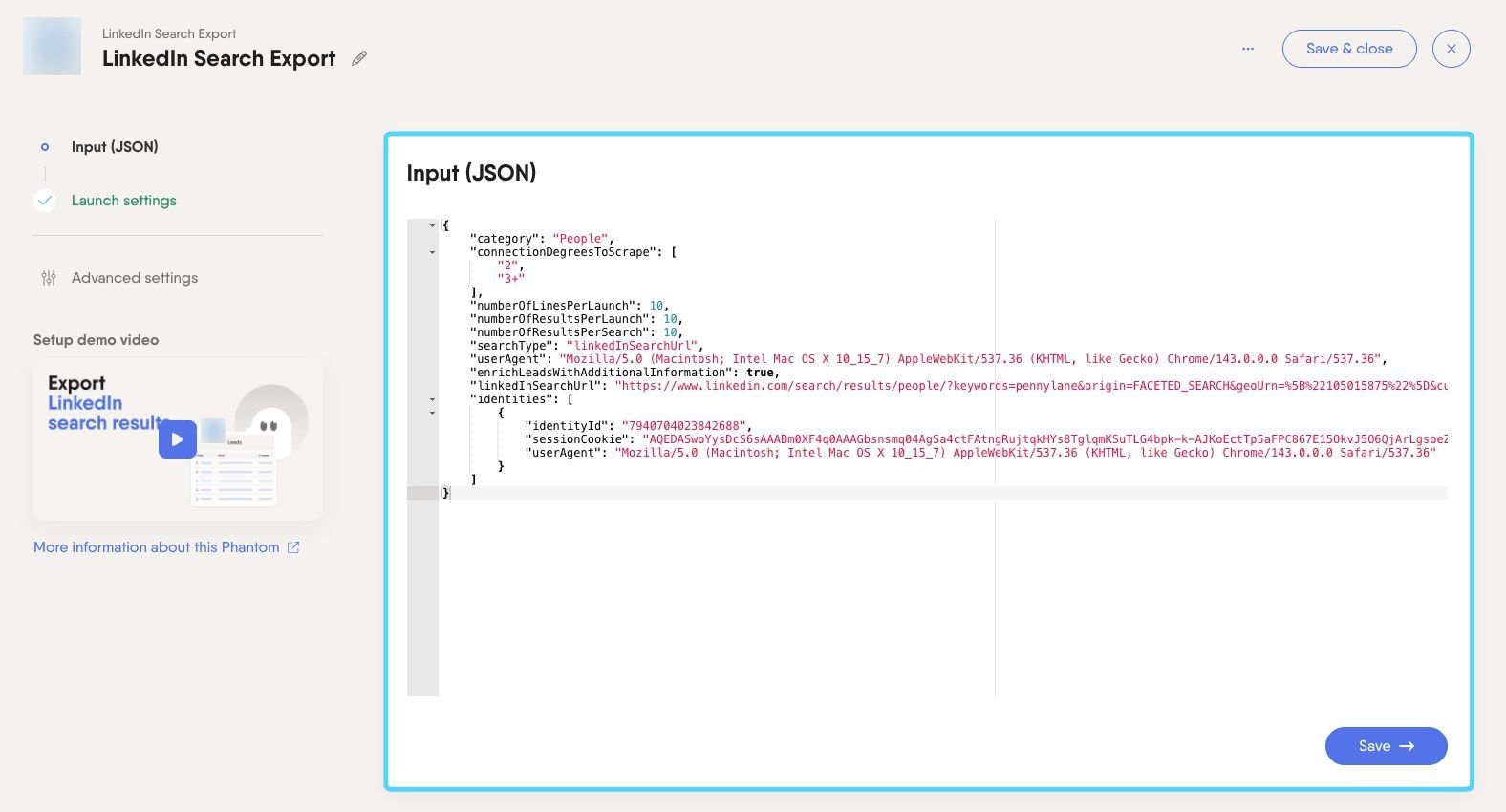The height and width of the screenshot is (812, 1506).
Task: Click the identityId value 7940704023842688
Action: click(x=683, y=426)
